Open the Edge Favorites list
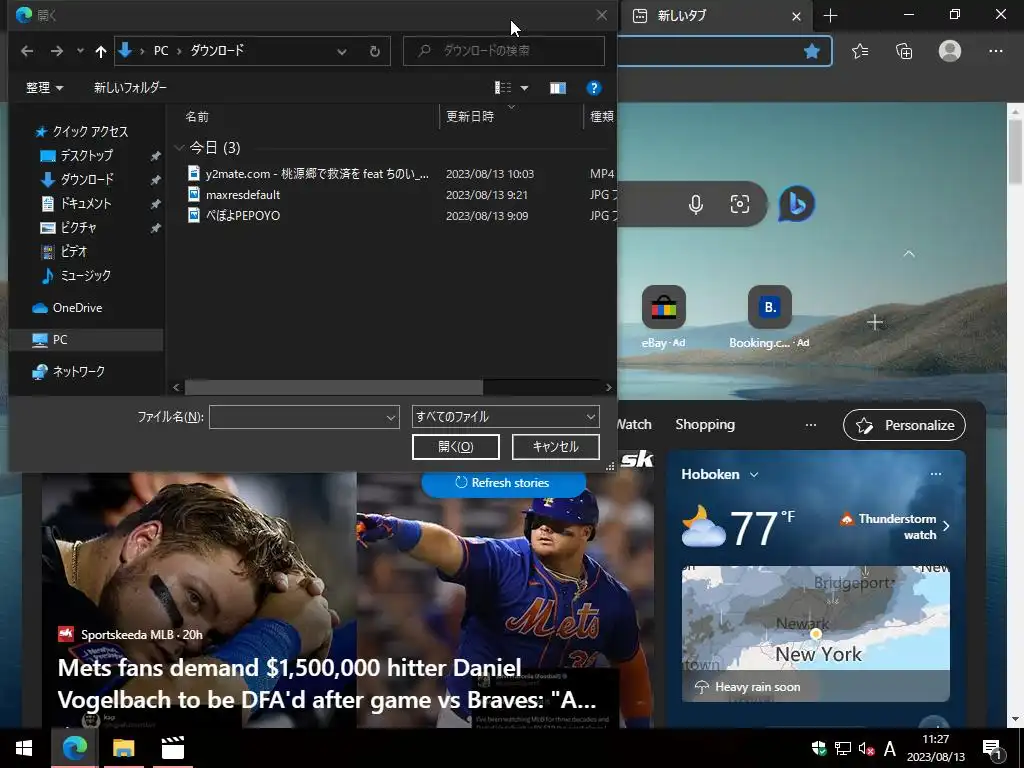 (x=860, y=51)
